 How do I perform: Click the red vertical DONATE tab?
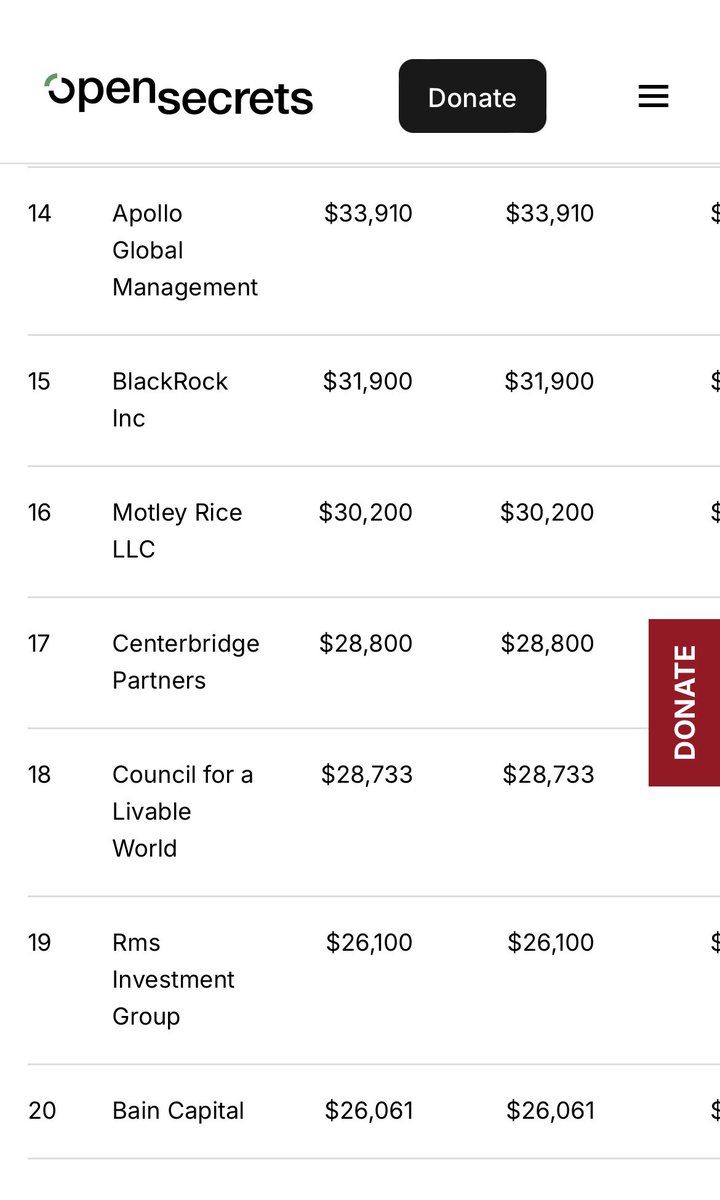(x=684, y=702)
